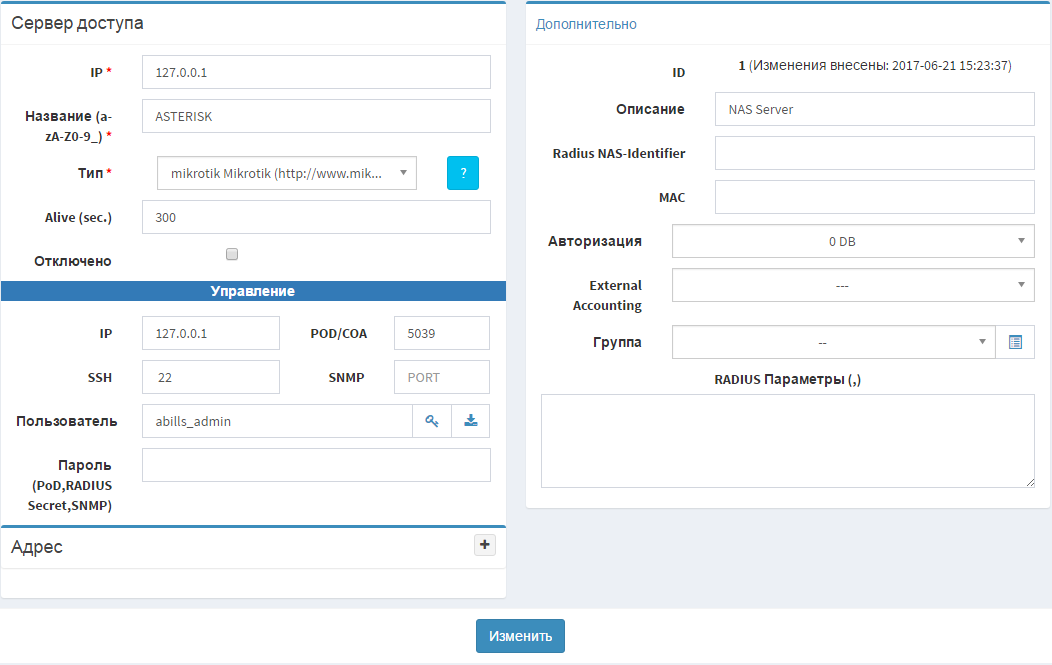
Task: Focus the Название field containing ASTERISK
Action: pos(316,116)
